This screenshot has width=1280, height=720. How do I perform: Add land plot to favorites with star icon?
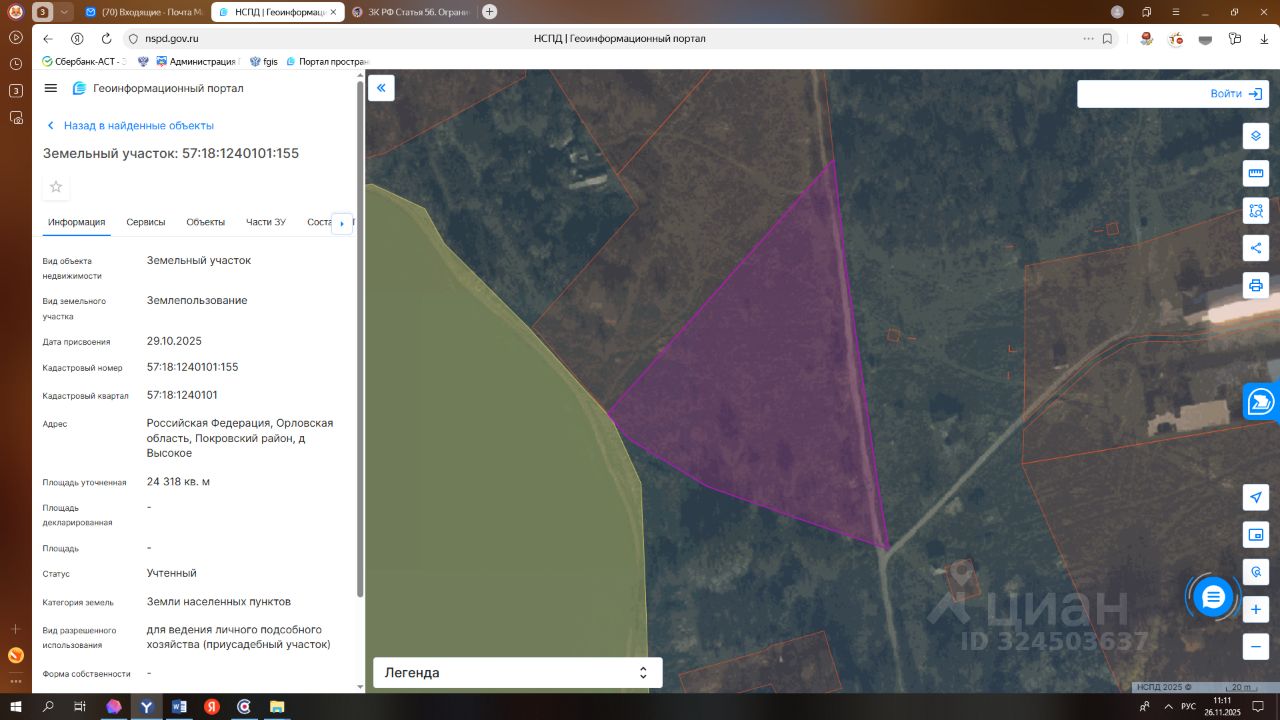(x=56, y=187)
